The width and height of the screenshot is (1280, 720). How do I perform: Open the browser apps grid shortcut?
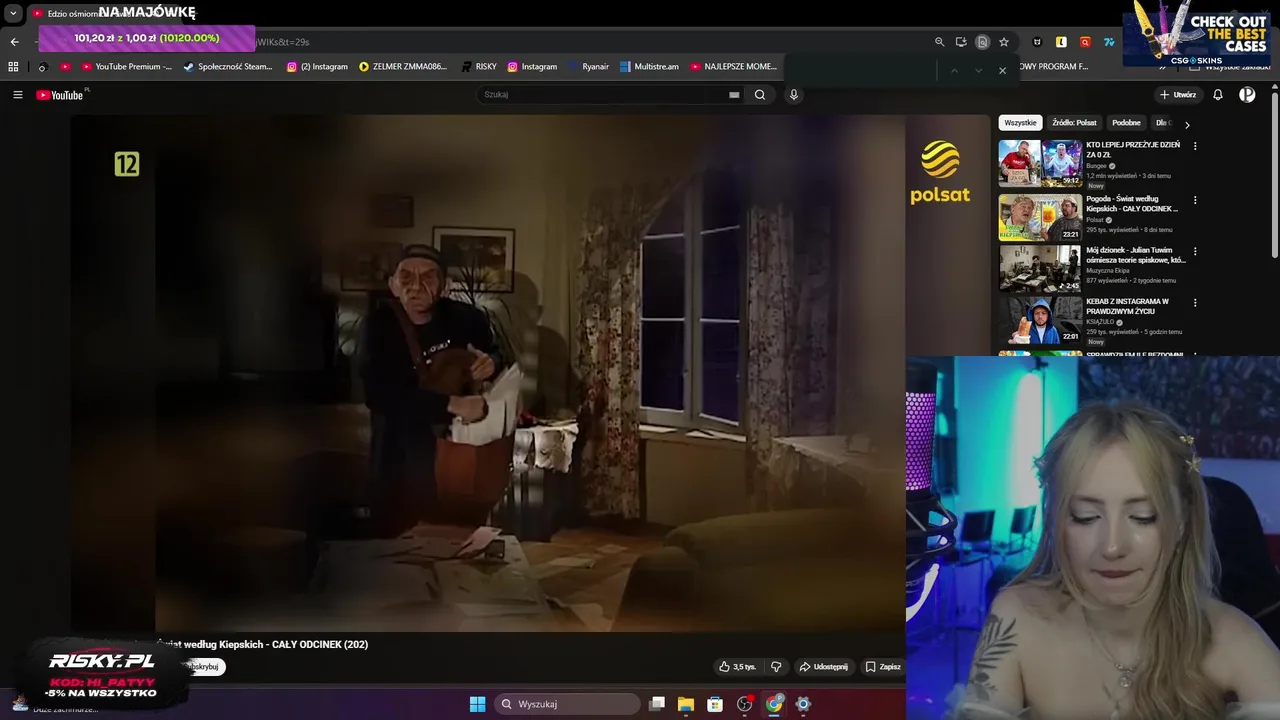coord(13,67)
